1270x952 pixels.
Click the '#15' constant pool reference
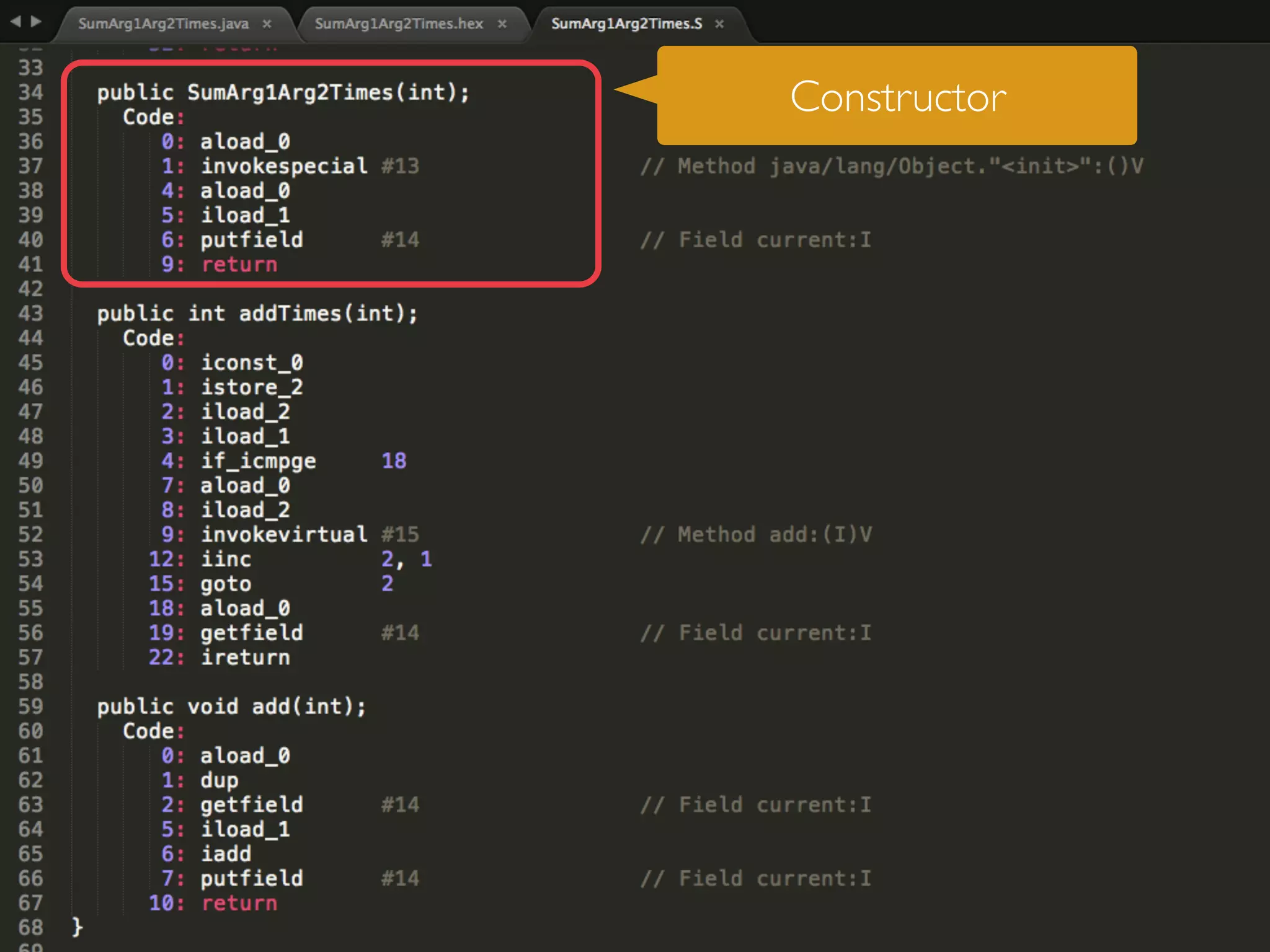coord(400,535)
